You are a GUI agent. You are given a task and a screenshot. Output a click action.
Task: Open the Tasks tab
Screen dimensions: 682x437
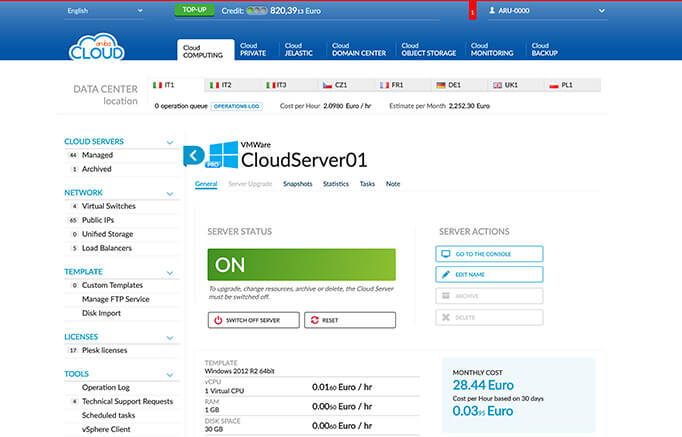(x=367, y=184)
